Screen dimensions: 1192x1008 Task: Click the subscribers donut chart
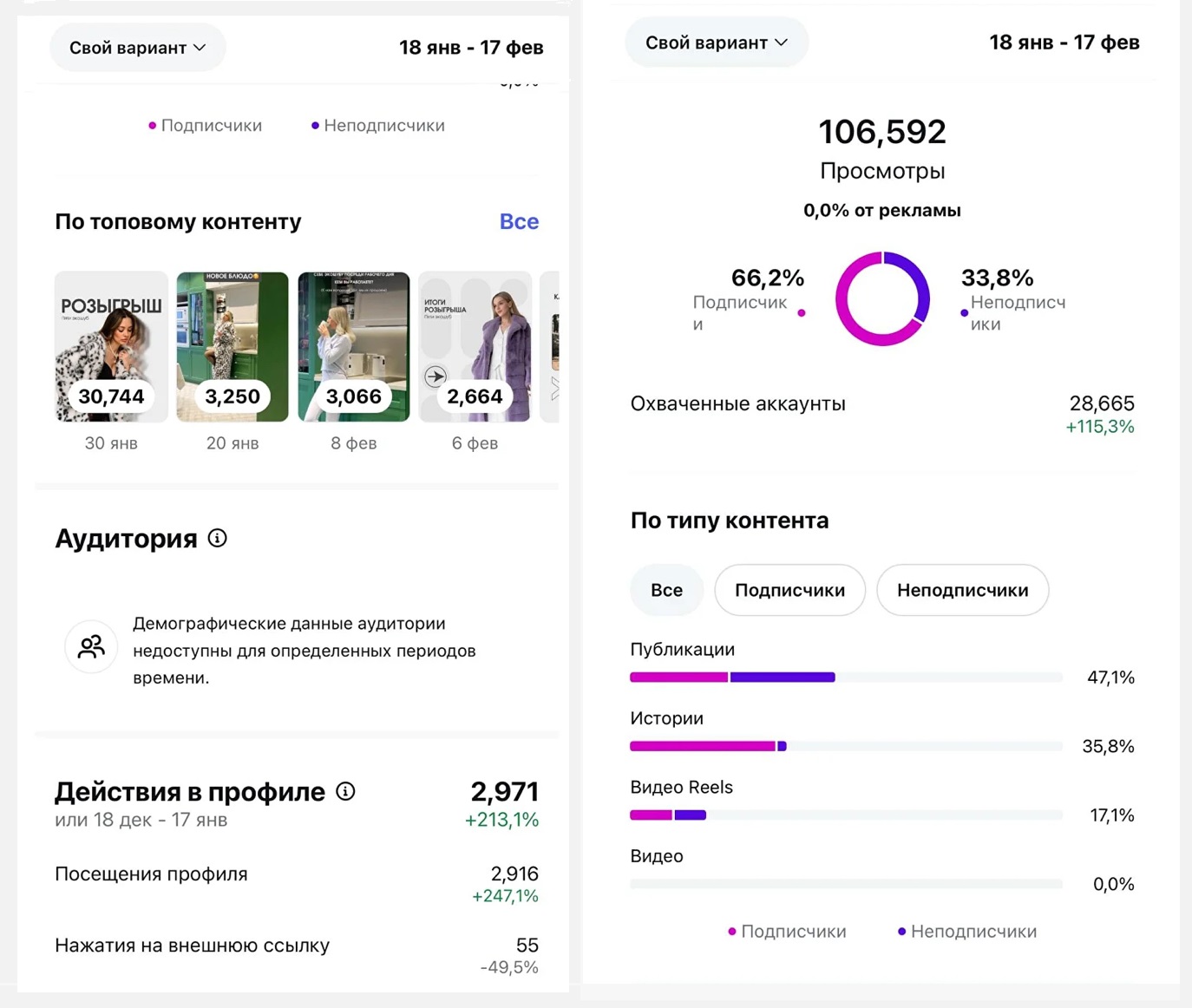tap(882, 299)
